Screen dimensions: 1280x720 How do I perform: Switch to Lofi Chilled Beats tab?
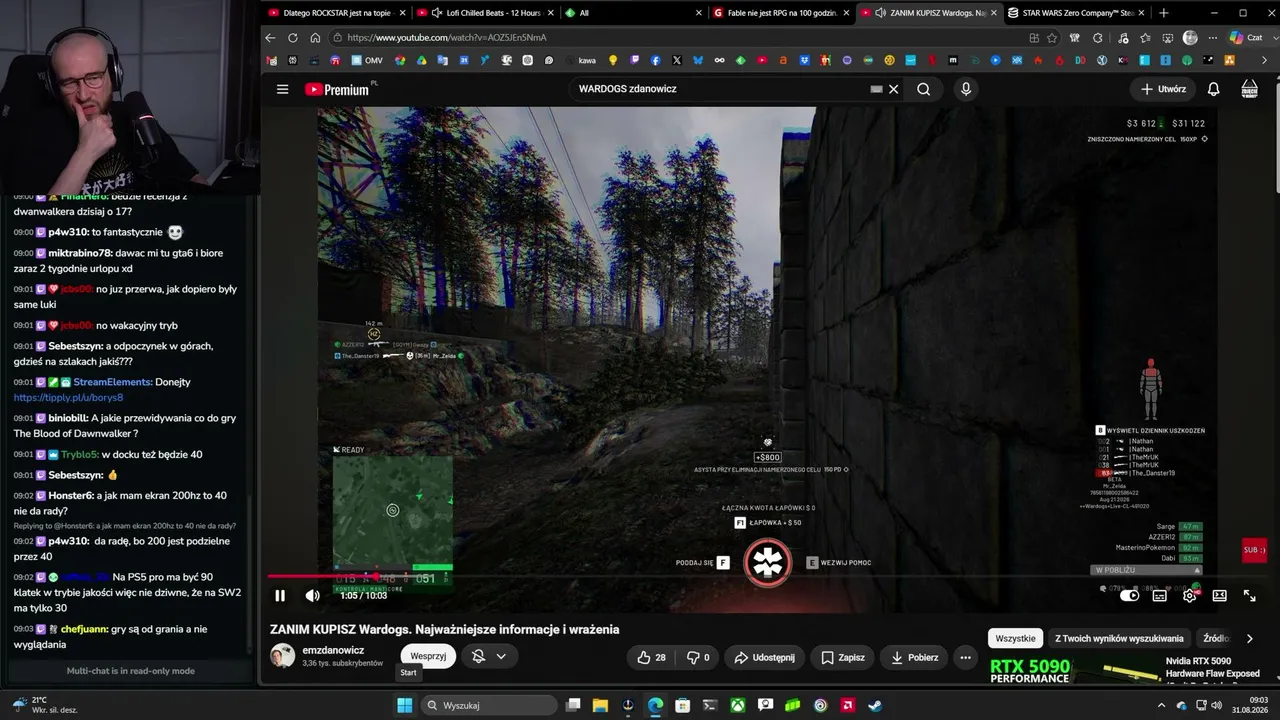484,13
